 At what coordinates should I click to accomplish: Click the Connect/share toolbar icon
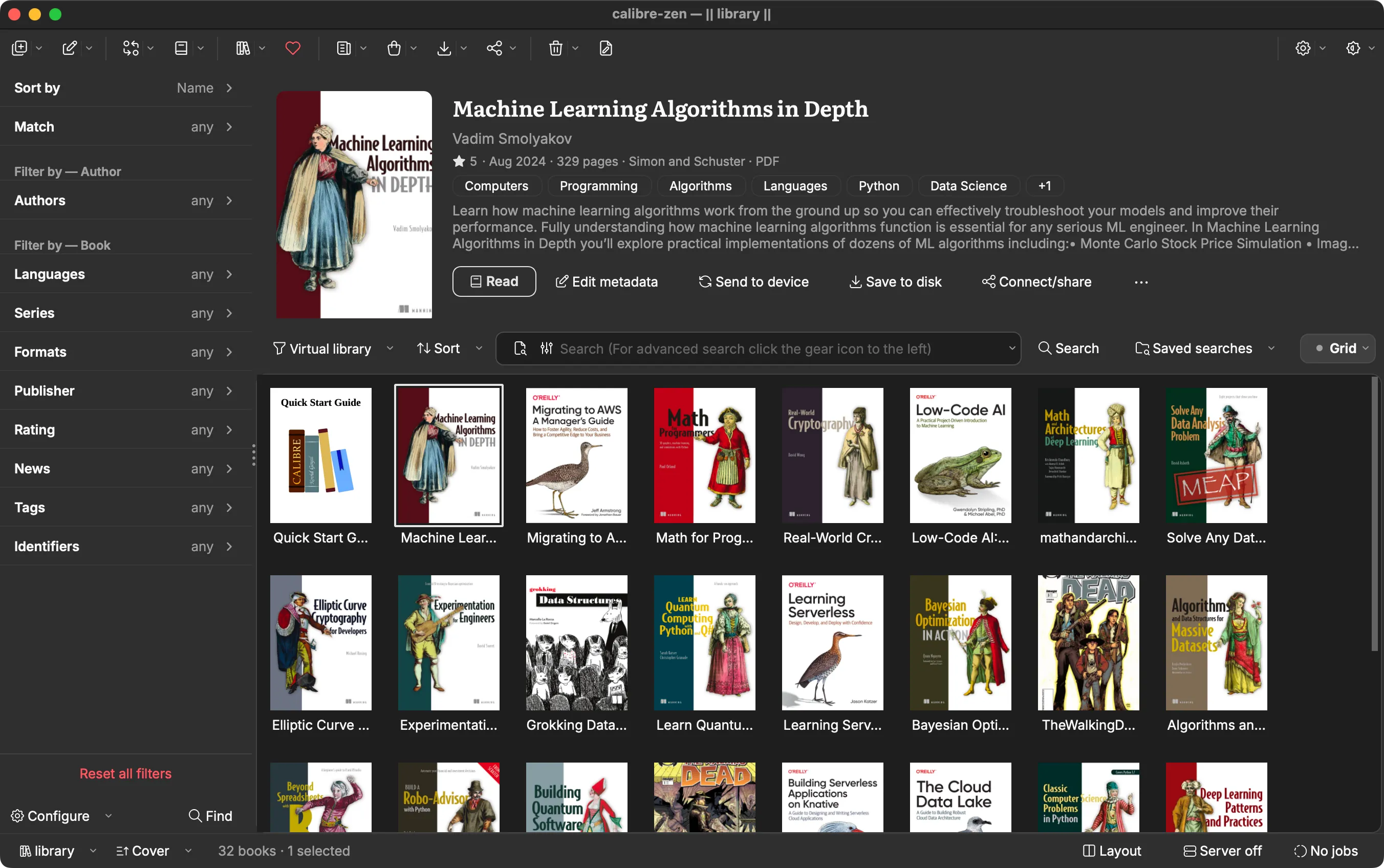tap(494, 48)
